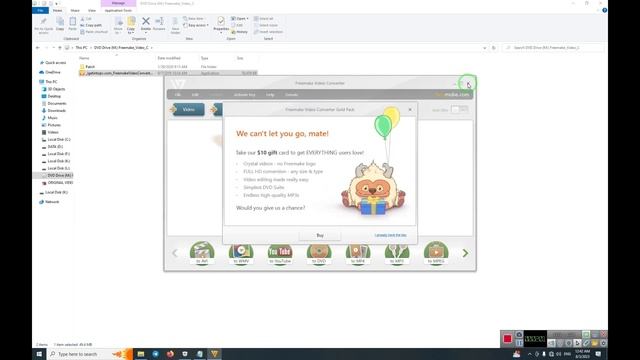
Task: Open the Move to dropdown in ribbon
Action: click(118, 25)
